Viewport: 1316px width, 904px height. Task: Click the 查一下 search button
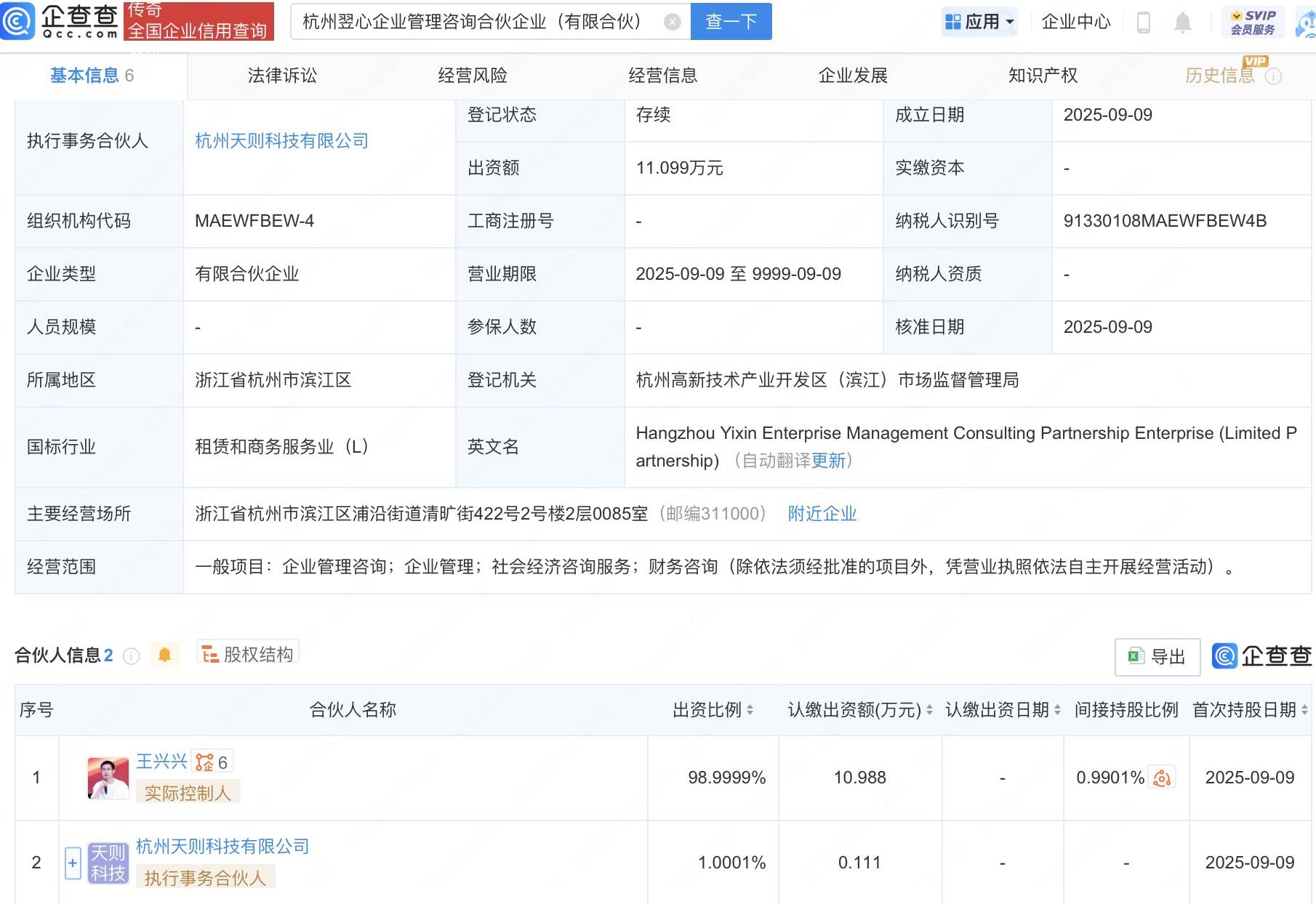(x=731, y=22)
